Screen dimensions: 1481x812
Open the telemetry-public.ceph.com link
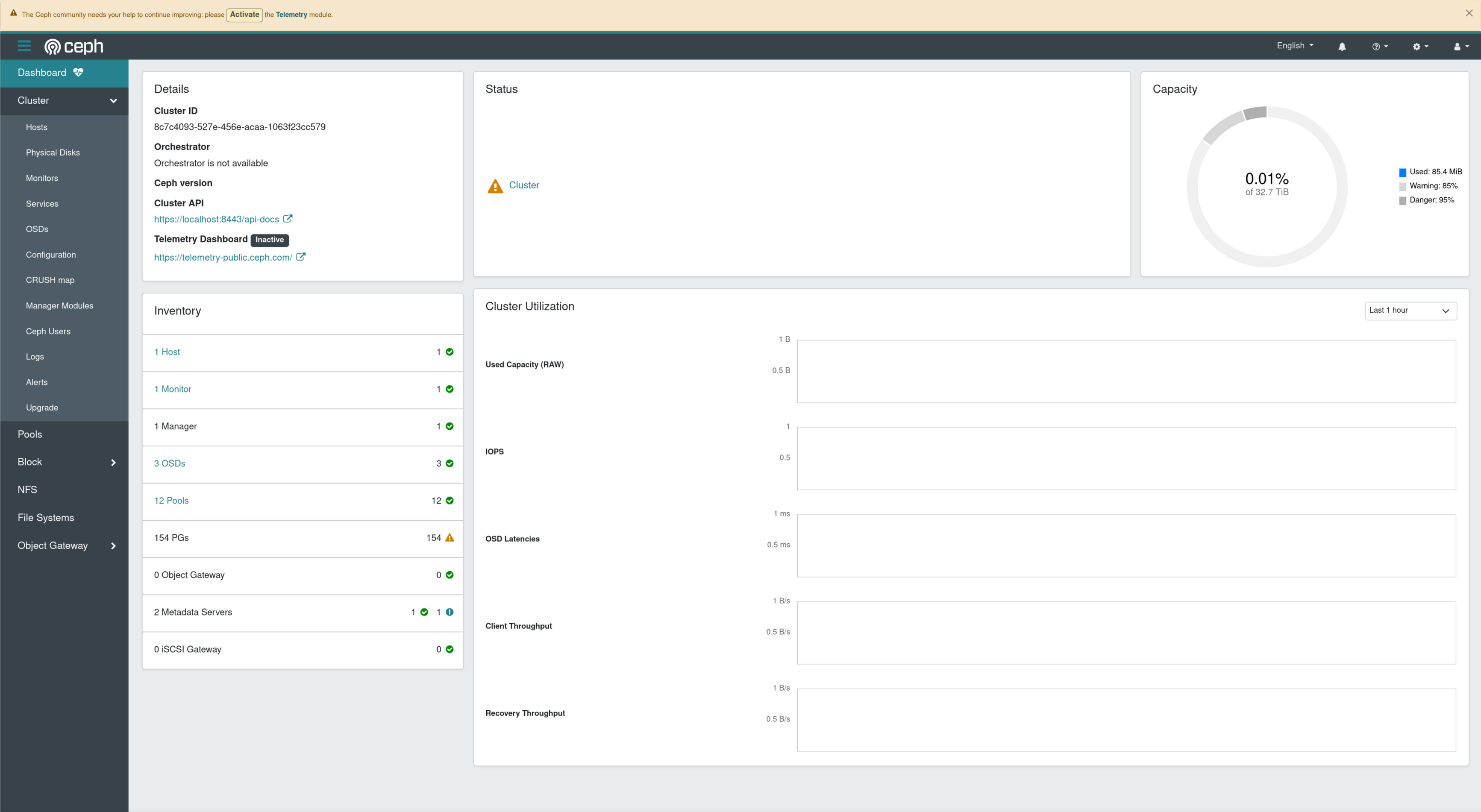(x=223, y=258)
